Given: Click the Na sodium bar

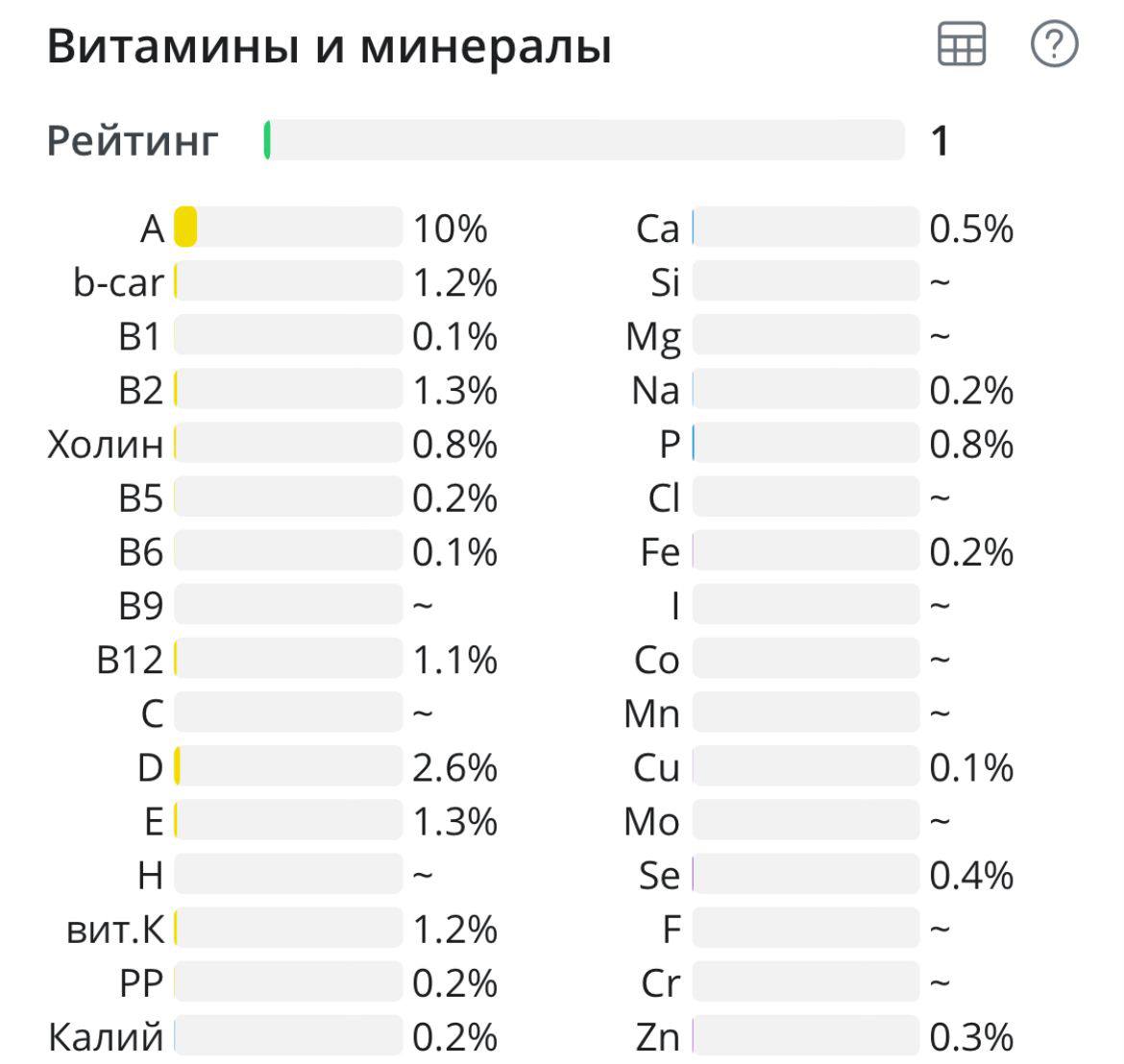Looking at the screenshot, I should (x=806, y=388).
